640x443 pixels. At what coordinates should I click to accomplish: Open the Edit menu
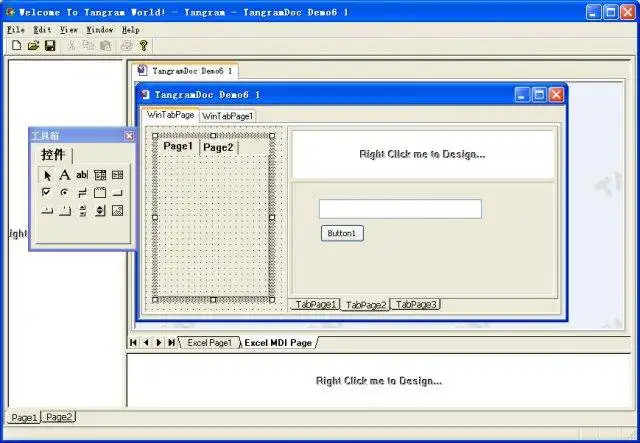tap(42, 30)
